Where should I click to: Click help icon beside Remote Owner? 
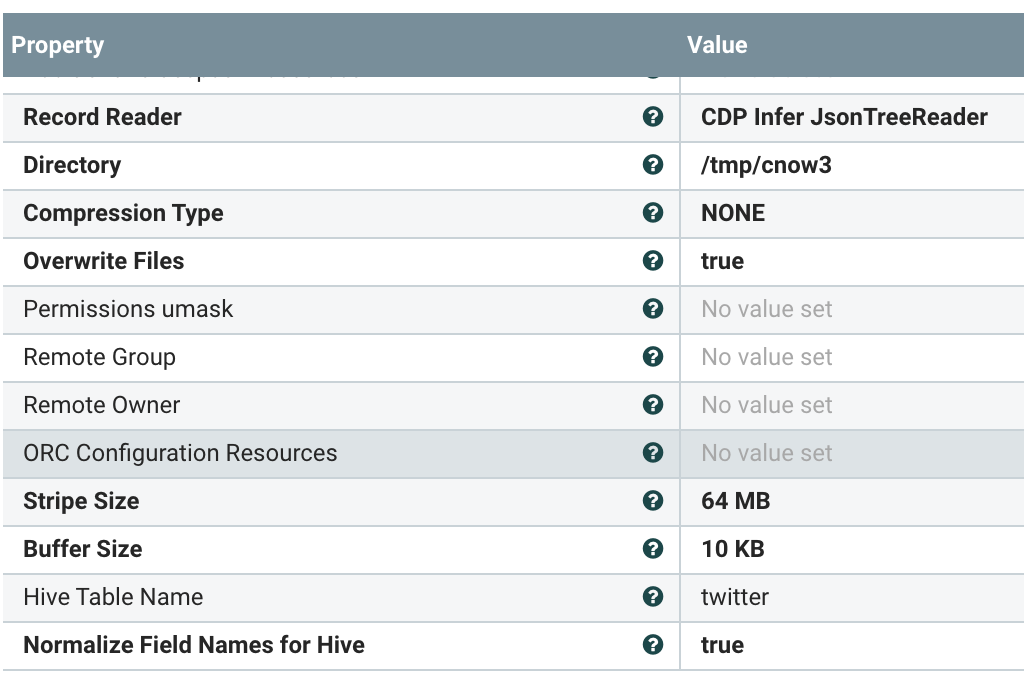coord(653,405)
